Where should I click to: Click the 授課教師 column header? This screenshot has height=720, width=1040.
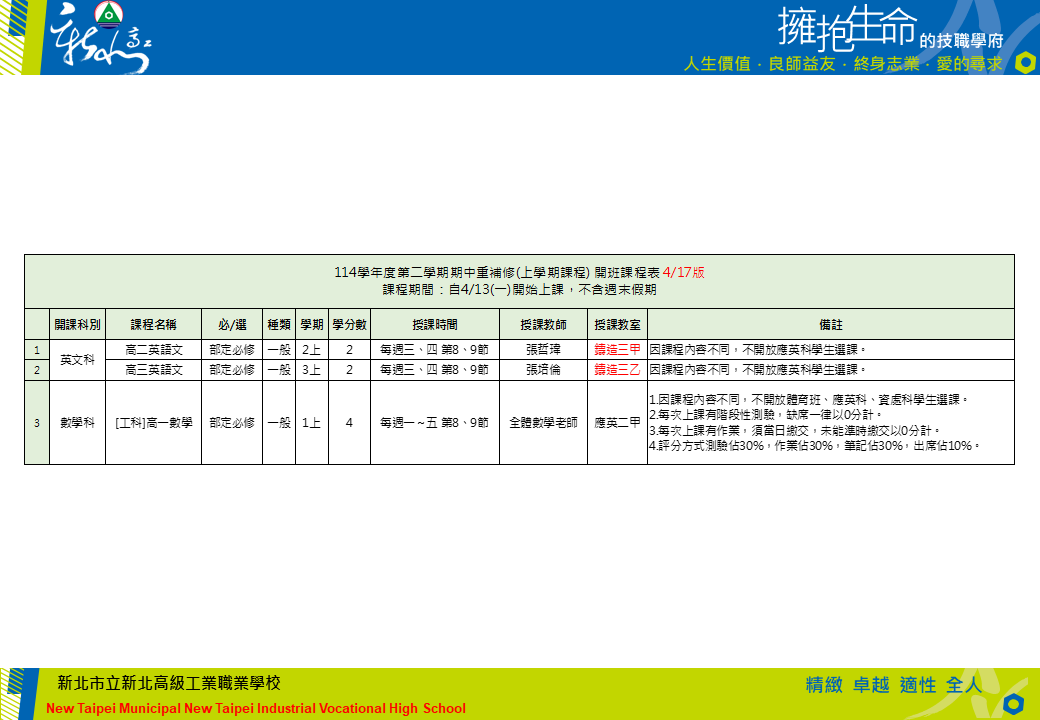(543, 325)
